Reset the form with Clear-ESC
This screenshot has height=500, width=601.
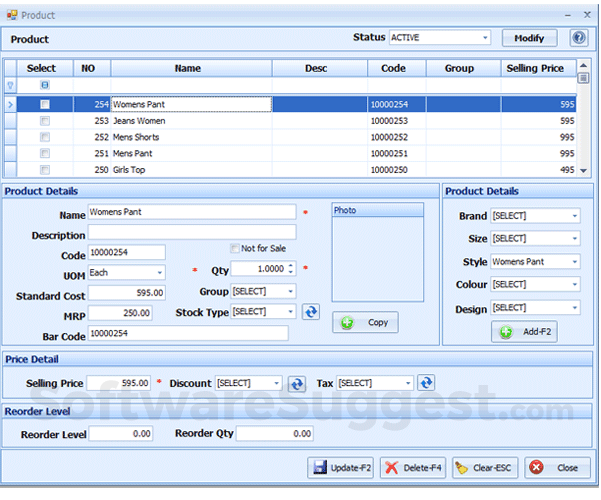coord(484,467)
